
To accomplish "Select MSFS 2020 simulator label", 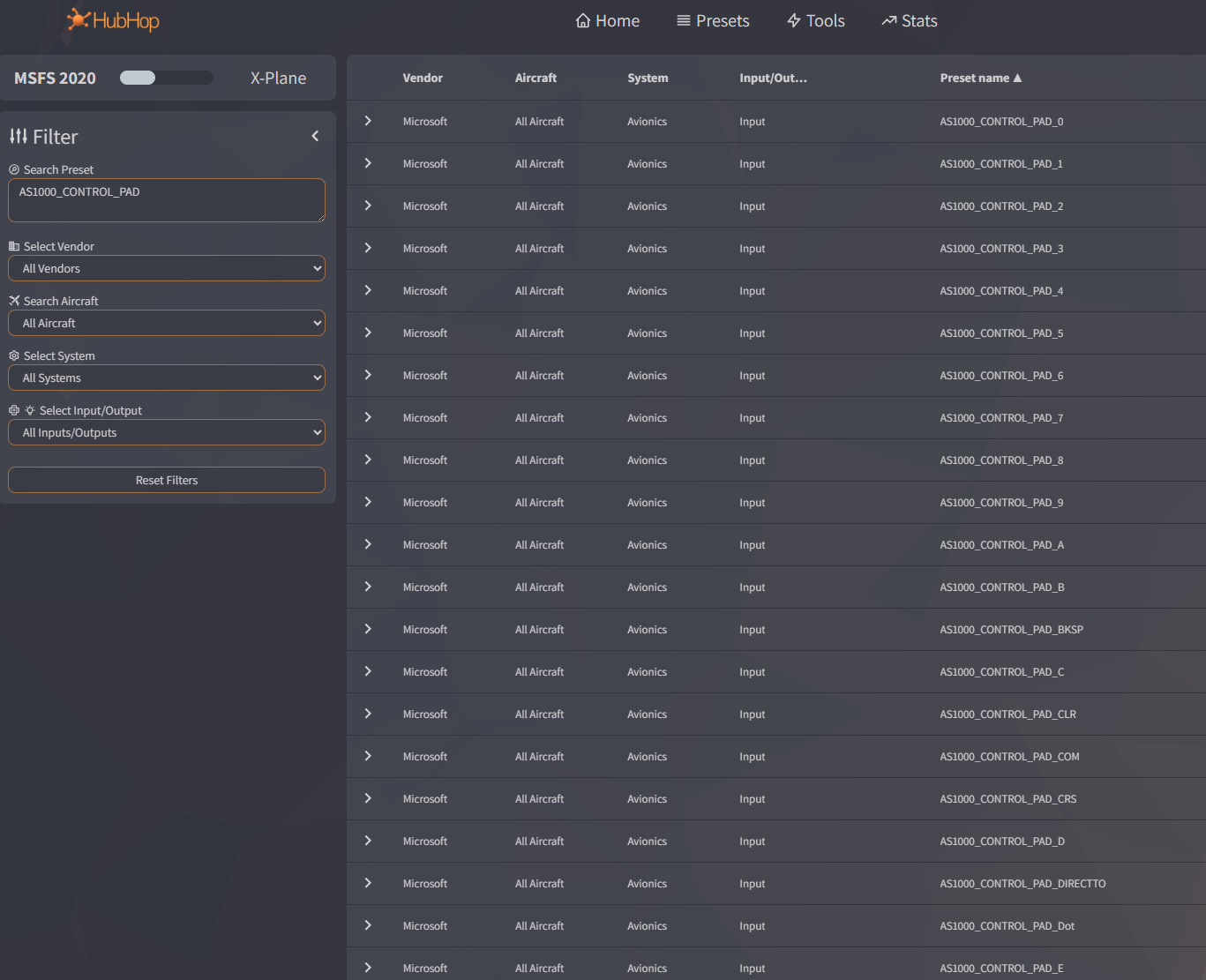I will (x=55, y=78).
